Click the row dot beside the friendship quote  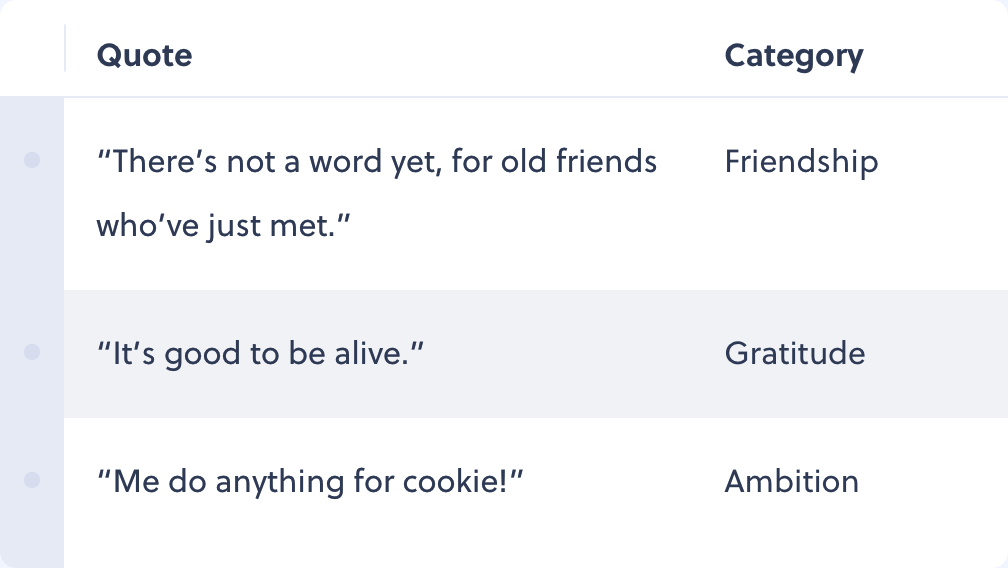coord(32,160)
